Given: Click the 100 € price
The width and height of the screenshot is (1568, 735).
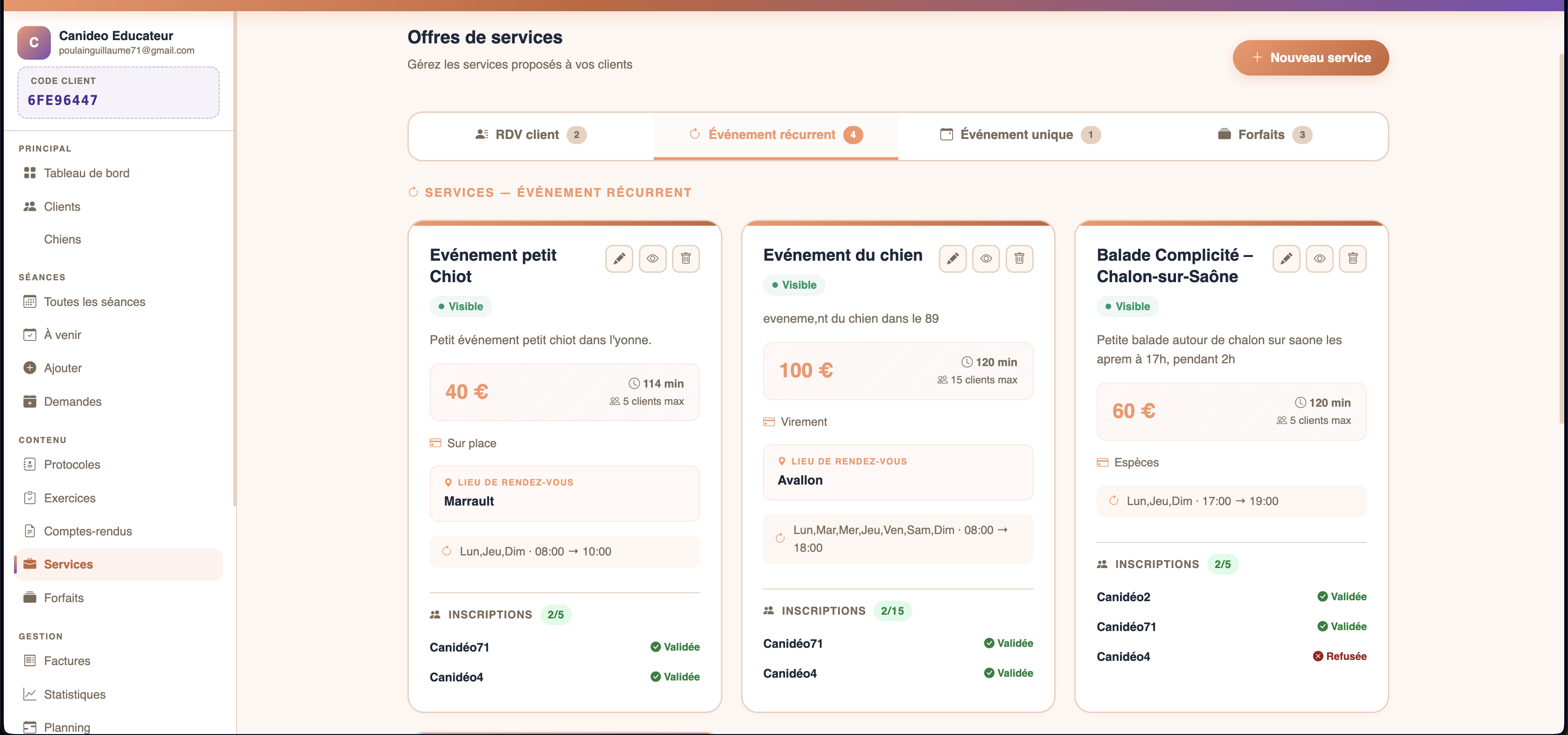Looking at the screenshot, I should (x=806, y=371).
